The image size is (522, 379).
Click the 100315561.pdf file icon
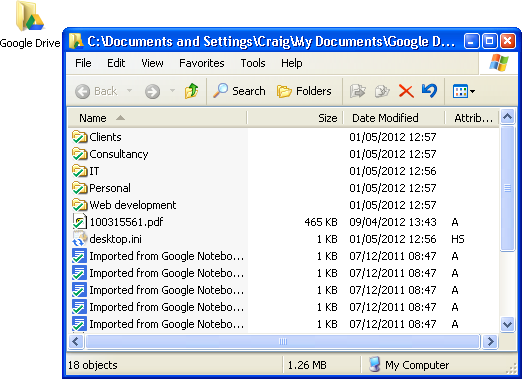(x=80, y=222)
